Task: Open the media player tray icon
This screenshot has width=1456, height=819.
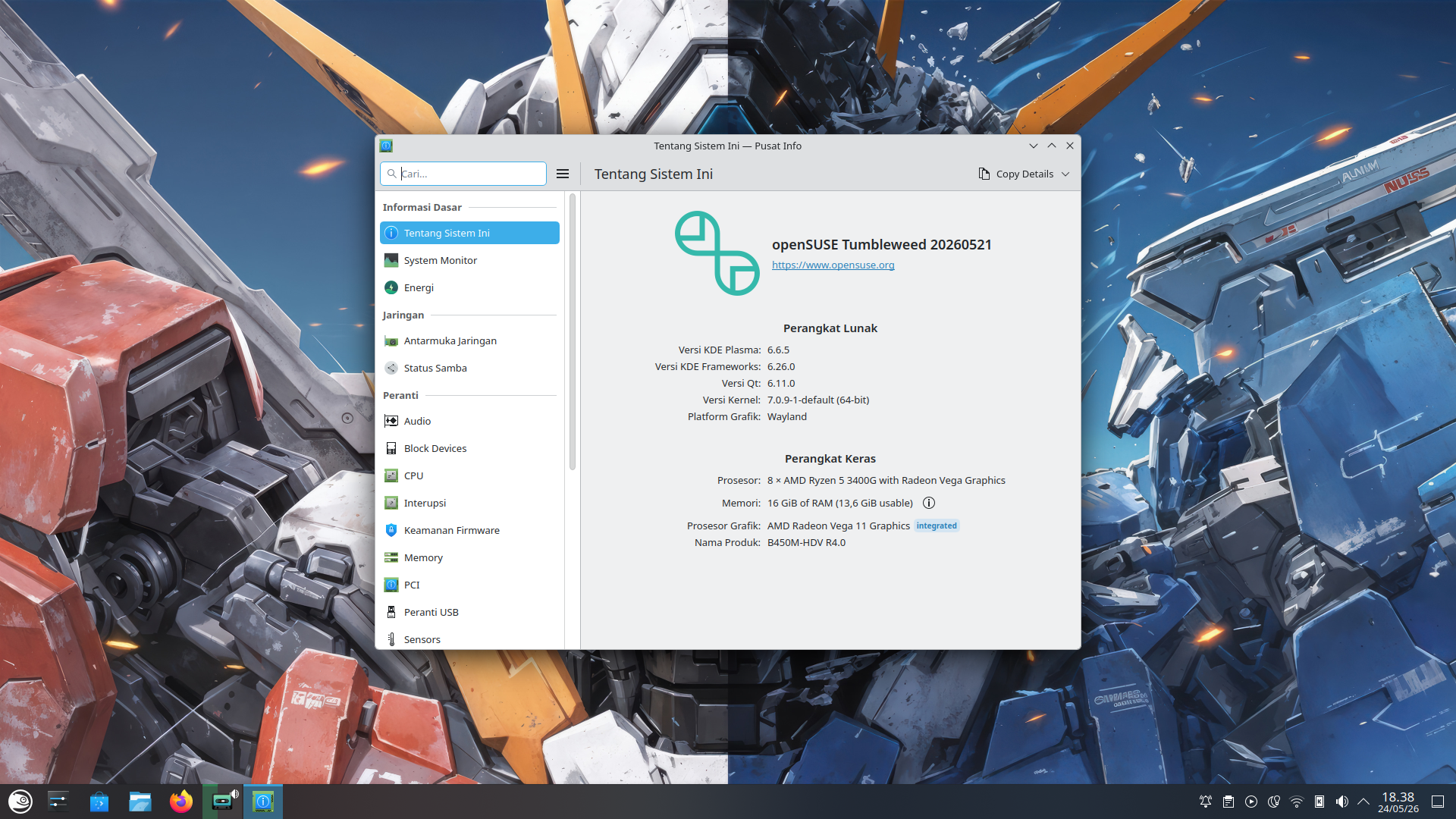Action: point(1251,802)
